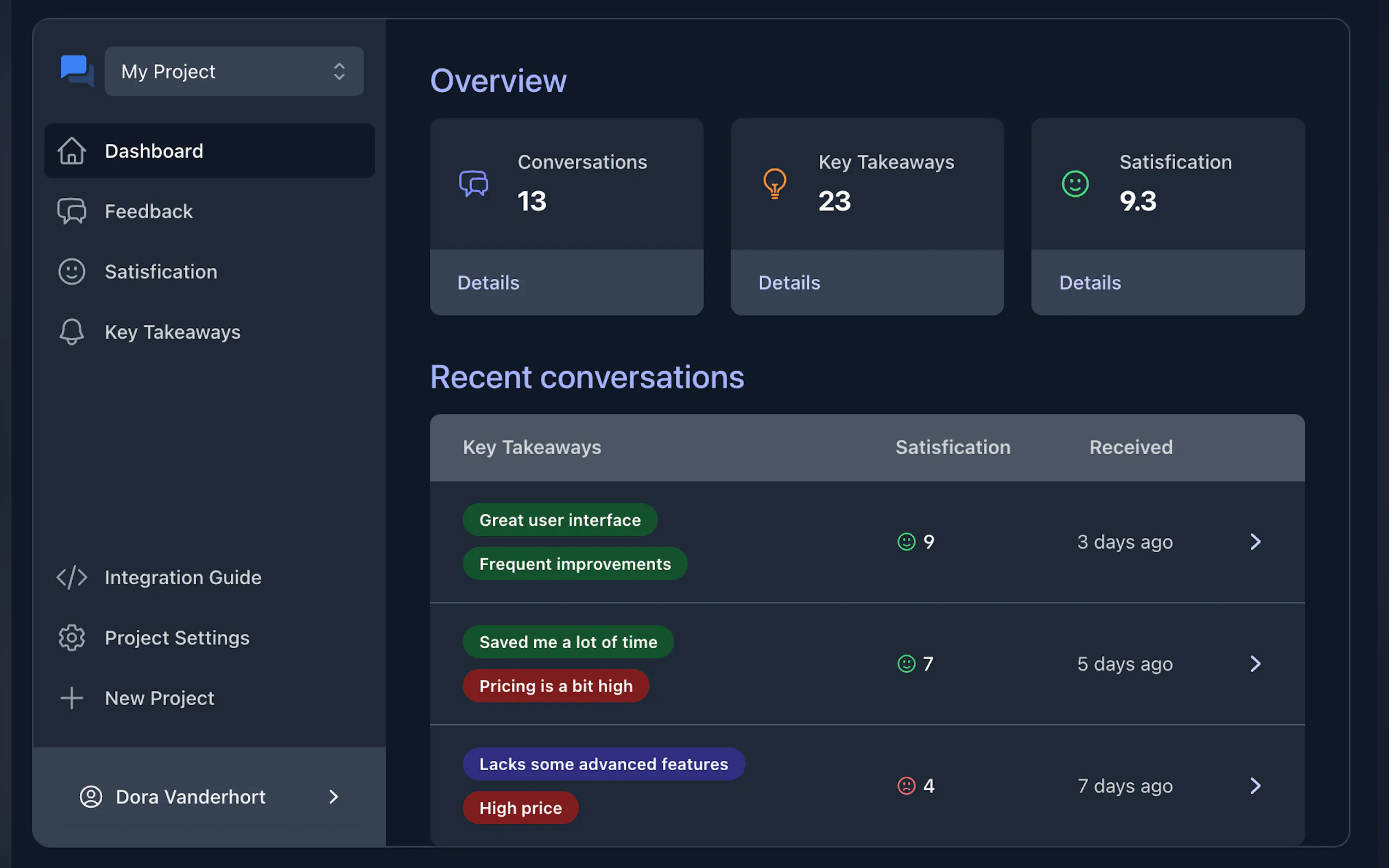The width and height of the screenshot is (1389, 868).
Task: Click the Integration Guide code icon
Action: (72, 577)
